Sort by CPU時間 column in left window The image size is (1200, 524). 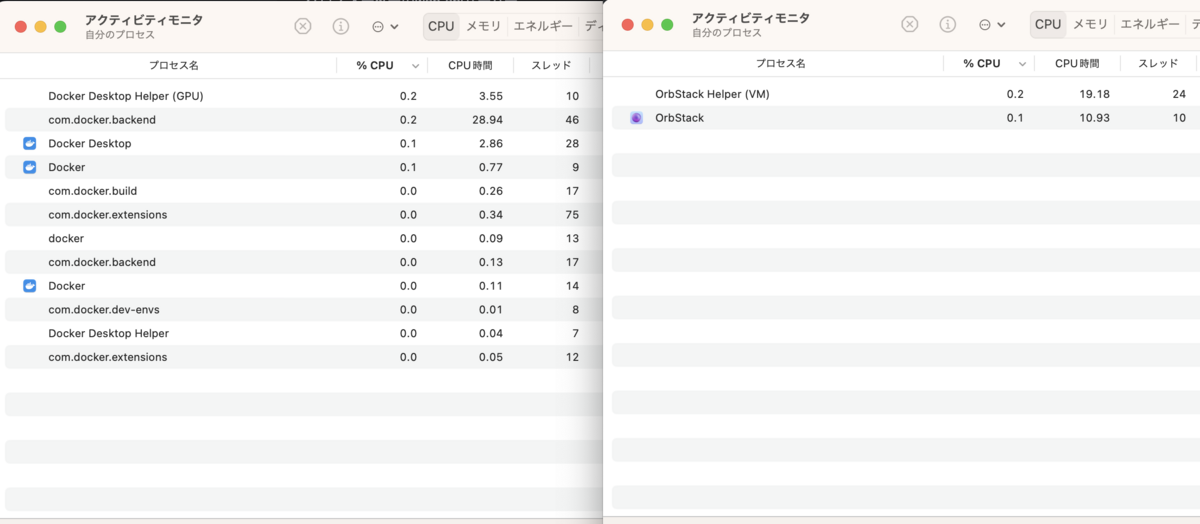pos(470,65)
